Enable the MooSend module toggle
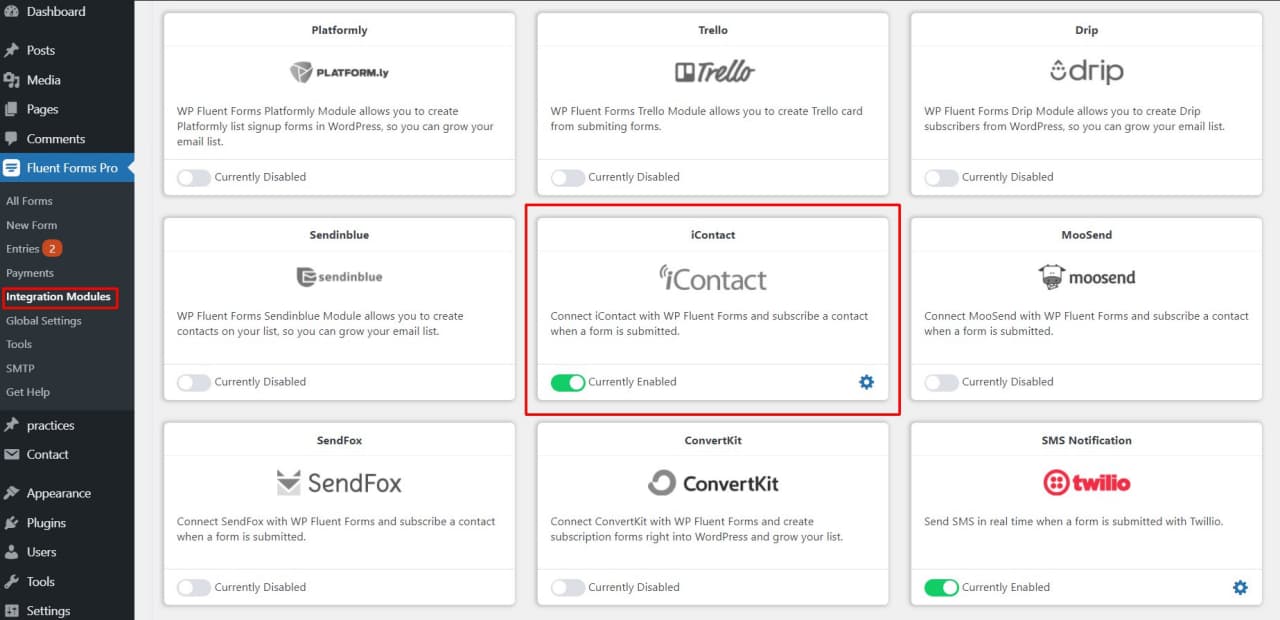Viewport: 1280px width, 620px height. (941, 382)
